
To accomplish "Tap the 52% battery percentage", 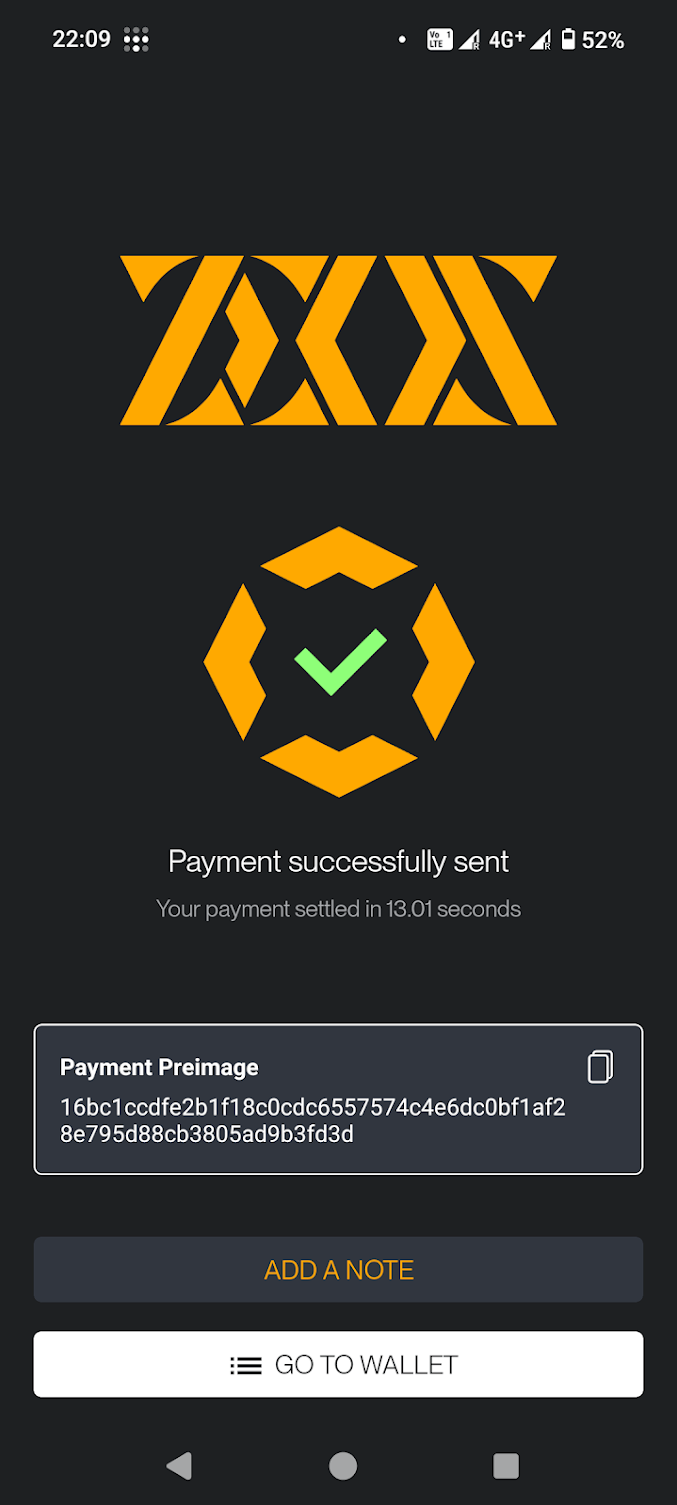I will pos(603,40).
